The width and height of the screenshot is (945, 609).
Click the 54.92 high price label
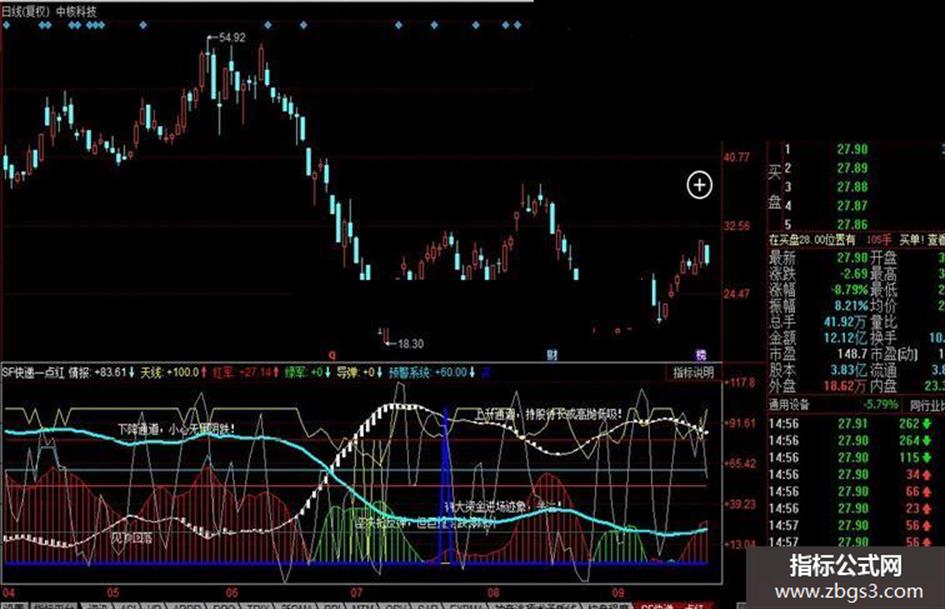click(x=232, y=37)
